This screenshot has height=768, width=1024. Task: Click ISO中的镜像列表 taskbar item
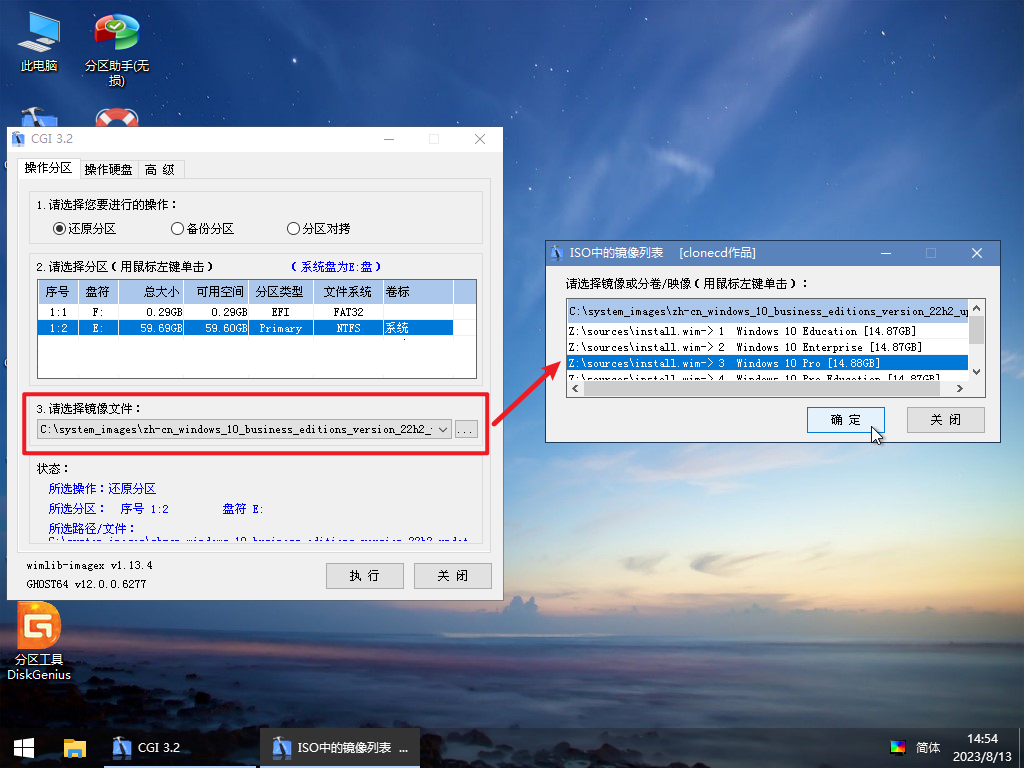340,747
